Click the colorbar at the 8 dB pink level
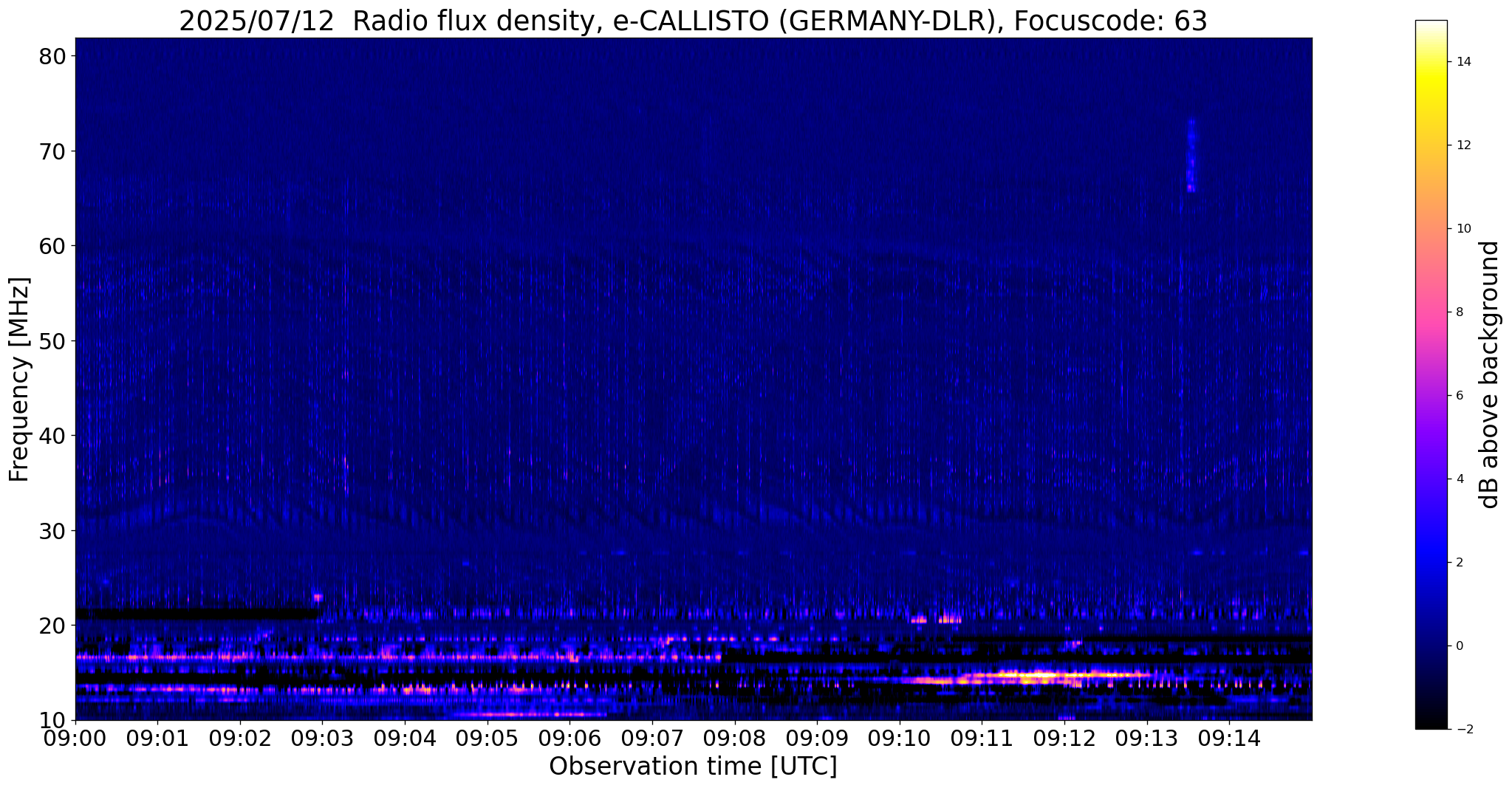 click(x=1431, y=312)
